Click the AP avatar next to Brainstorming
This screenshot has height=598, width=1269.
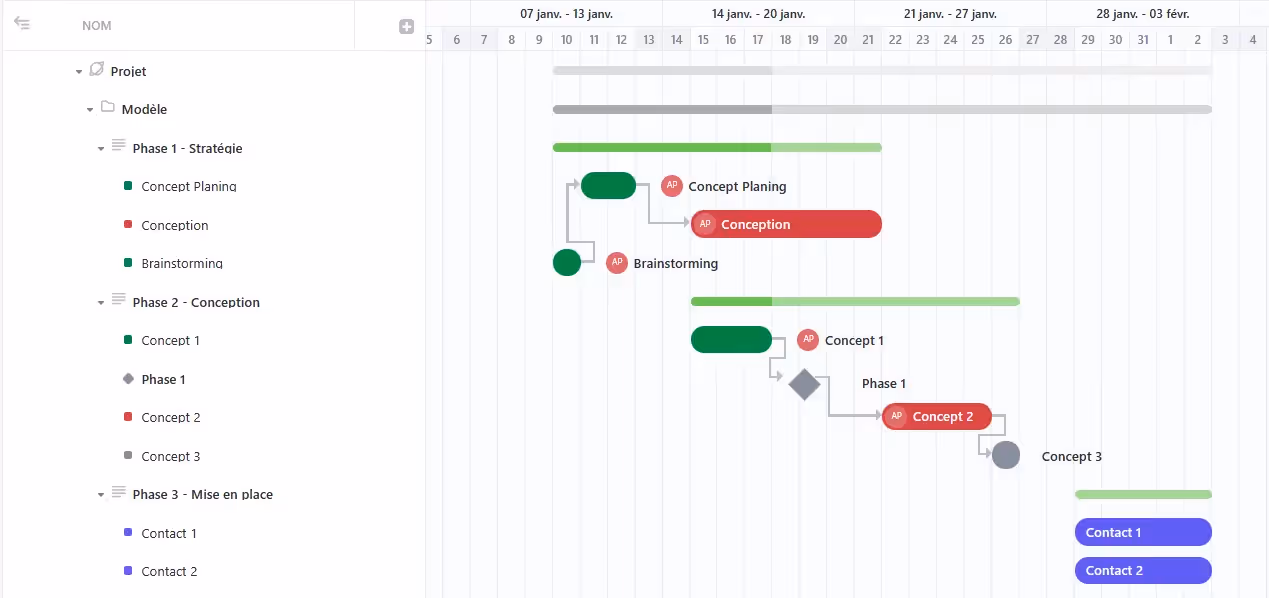(617, 263)
